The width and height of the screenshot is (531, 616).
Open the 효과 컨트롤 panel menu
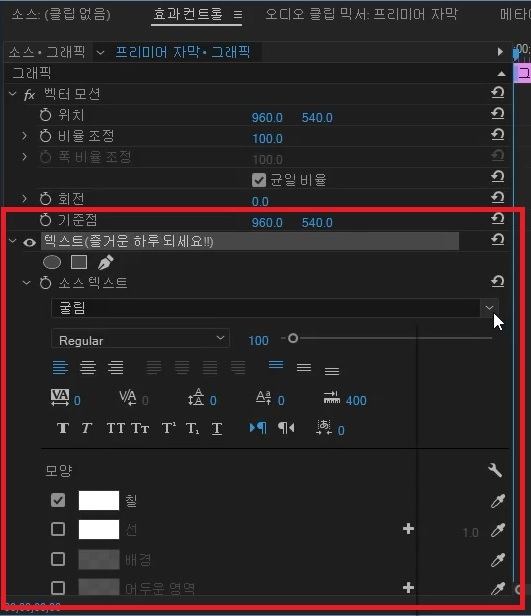(238, 15)
